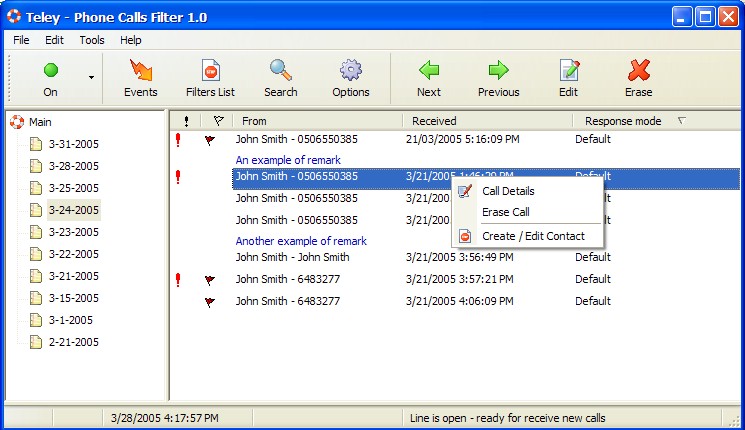Select the 3-31-2005 log entry
Image resolution: width=745 pixels, height=430 pixels.
[x=74, y=144]
